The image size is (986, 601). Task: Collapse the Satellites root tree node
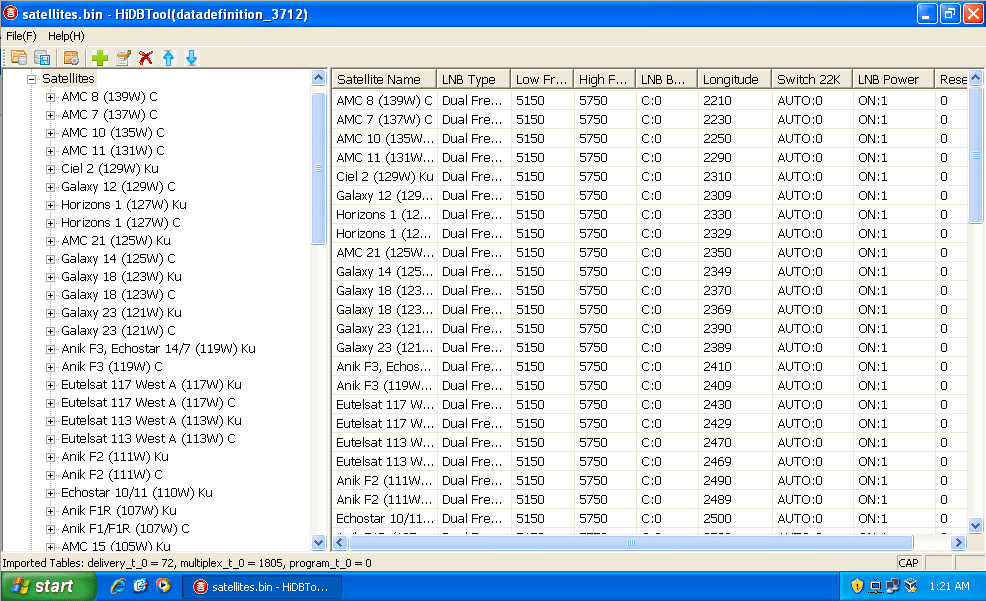31,79
